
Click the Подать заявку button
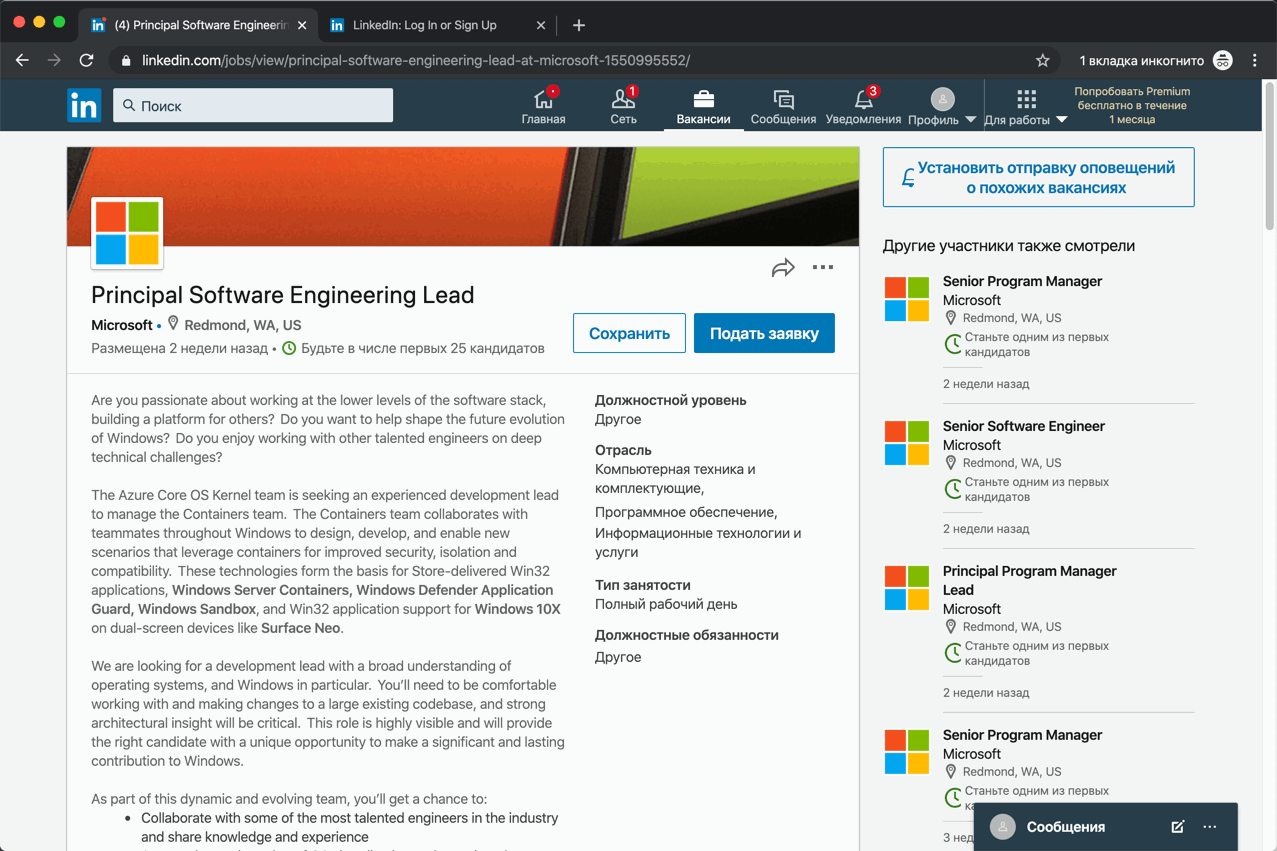pyautogui.click(x=764, y=333)
